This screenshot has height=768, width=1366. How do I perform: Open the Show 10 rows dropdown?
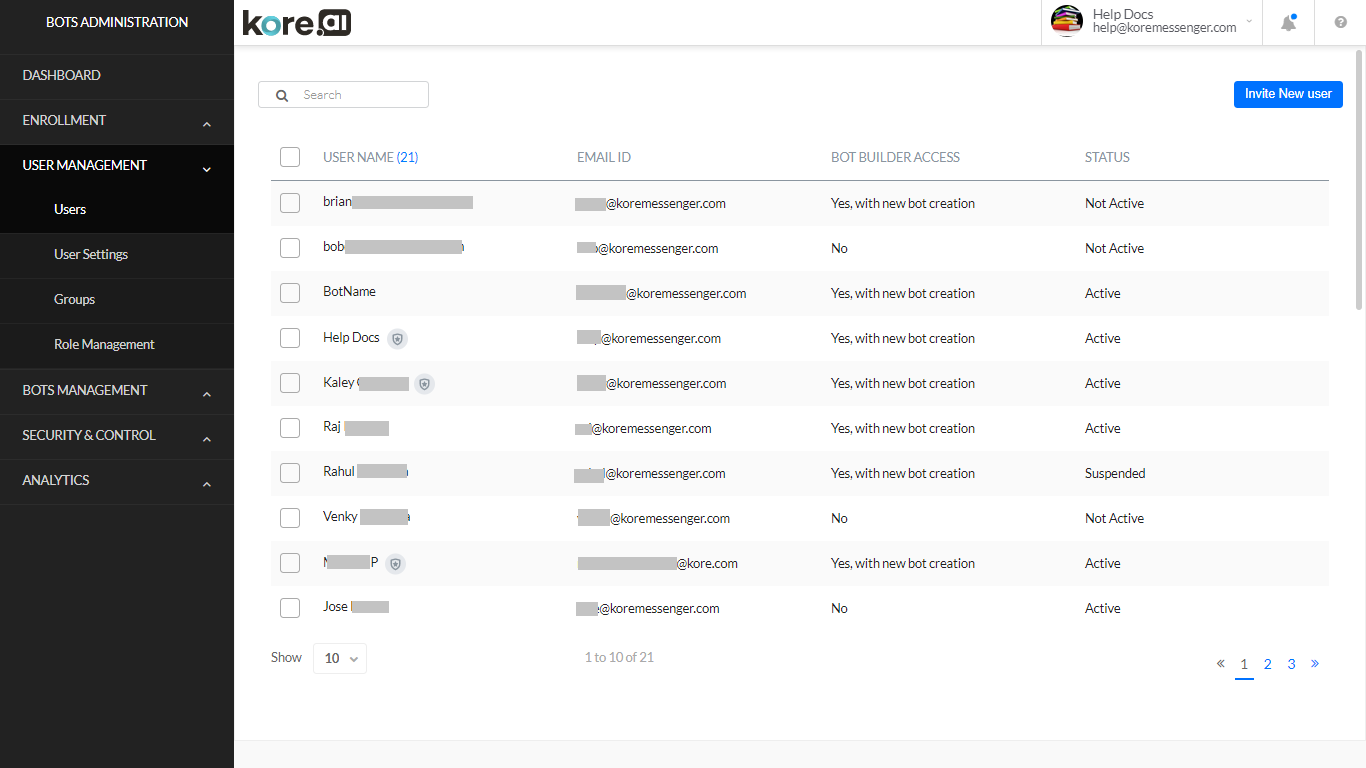point(339,658)
